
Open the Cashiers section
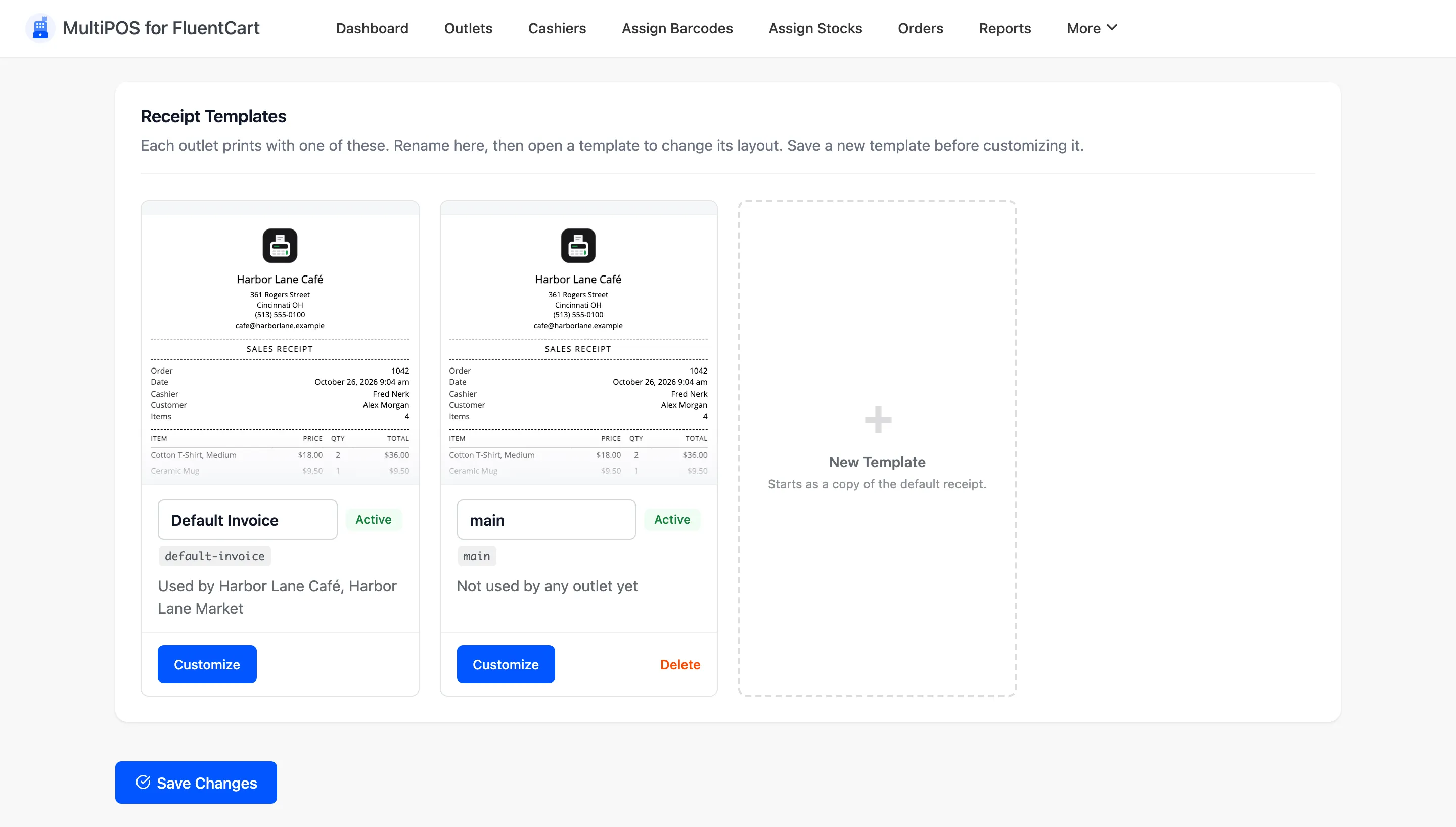pos(557,28)
